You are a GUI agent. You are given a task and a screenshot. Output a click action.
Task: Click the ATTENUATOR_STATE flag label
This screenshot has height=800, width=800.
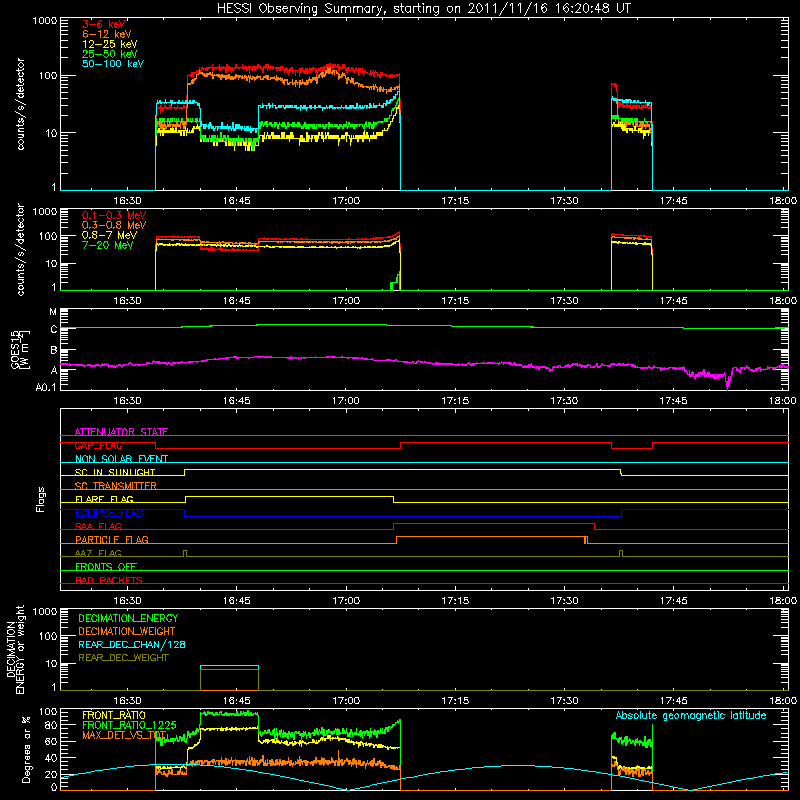[121, 432]
